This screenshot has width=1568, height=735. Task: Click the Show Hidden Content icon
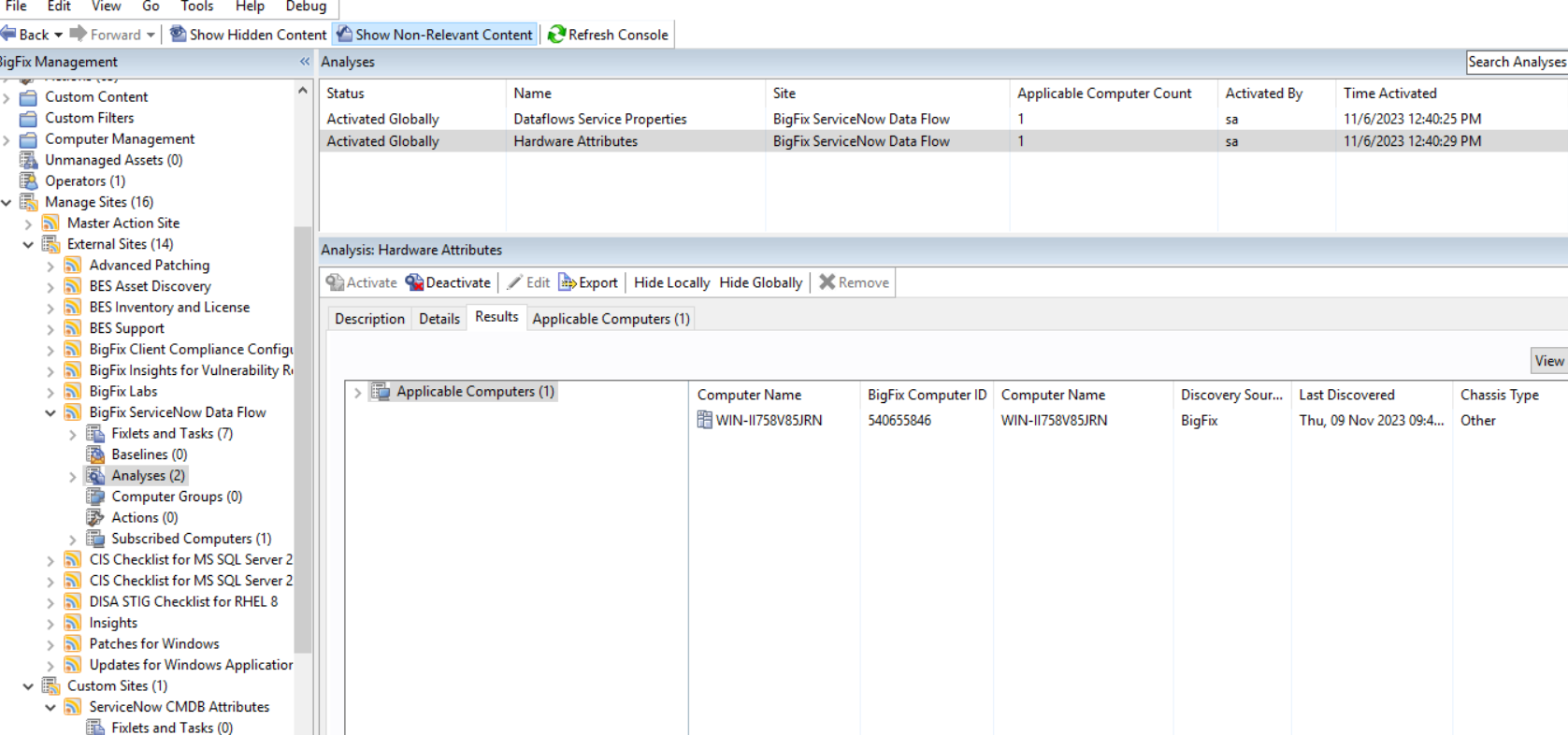coord(178,35)
